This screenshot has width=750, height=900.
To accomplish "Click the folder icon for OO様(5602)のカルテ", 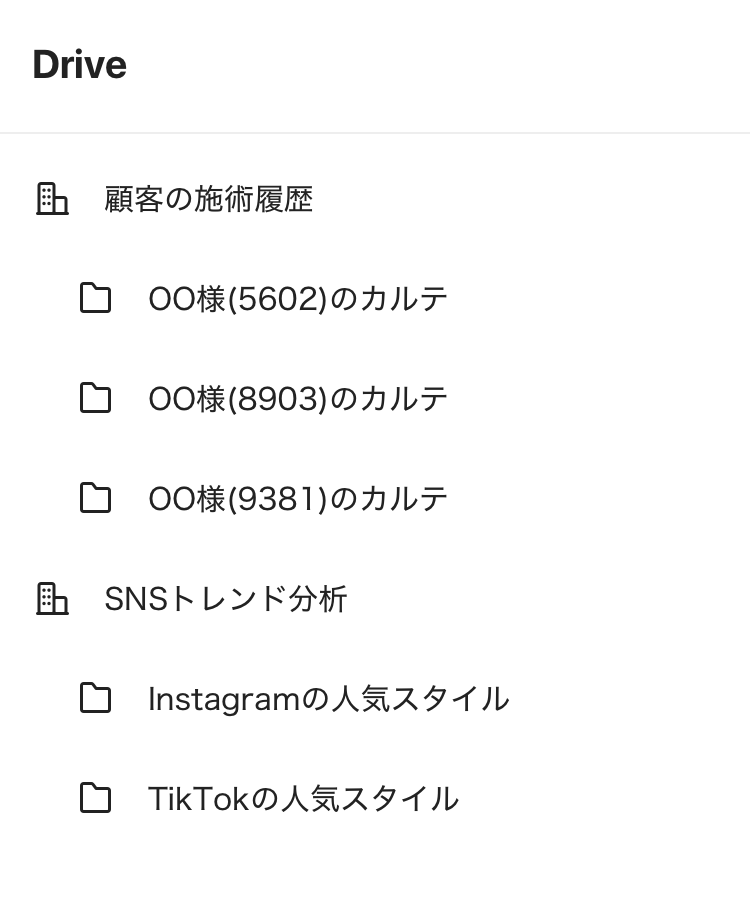I will point(95,299).
